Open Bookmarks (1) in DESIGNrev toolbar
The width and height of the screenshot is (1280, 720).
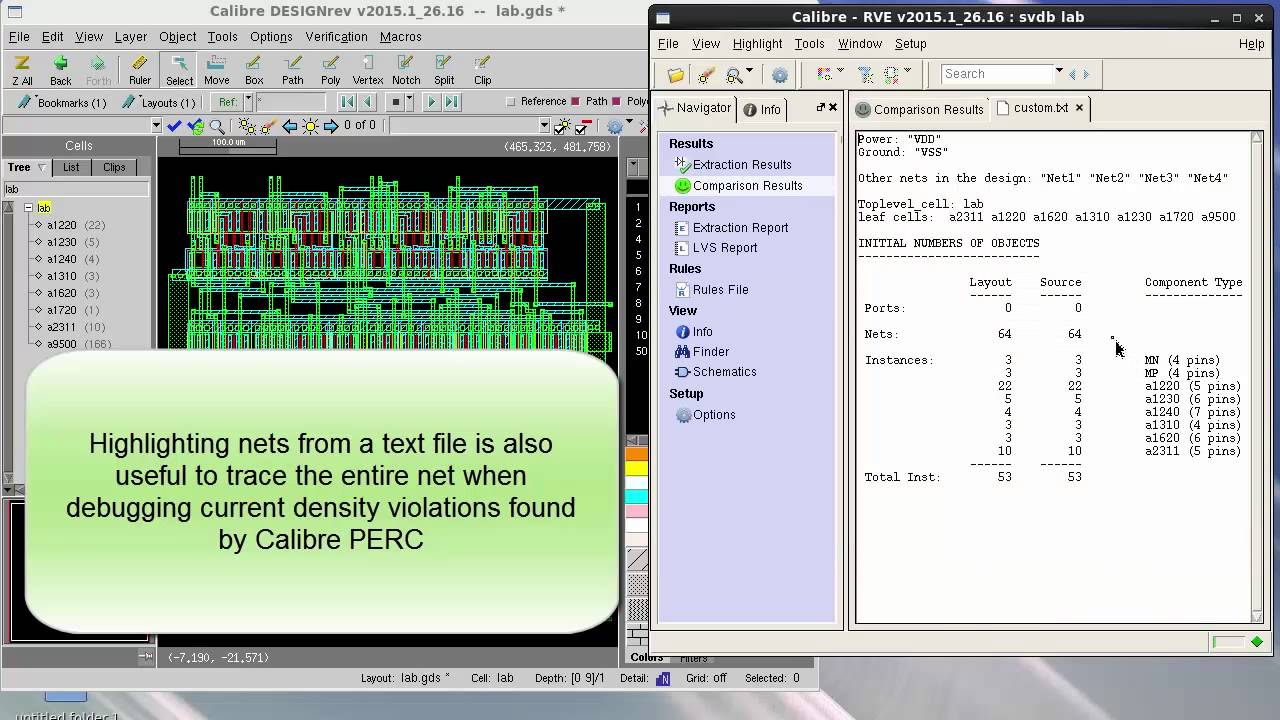click(x=62, y=102)
